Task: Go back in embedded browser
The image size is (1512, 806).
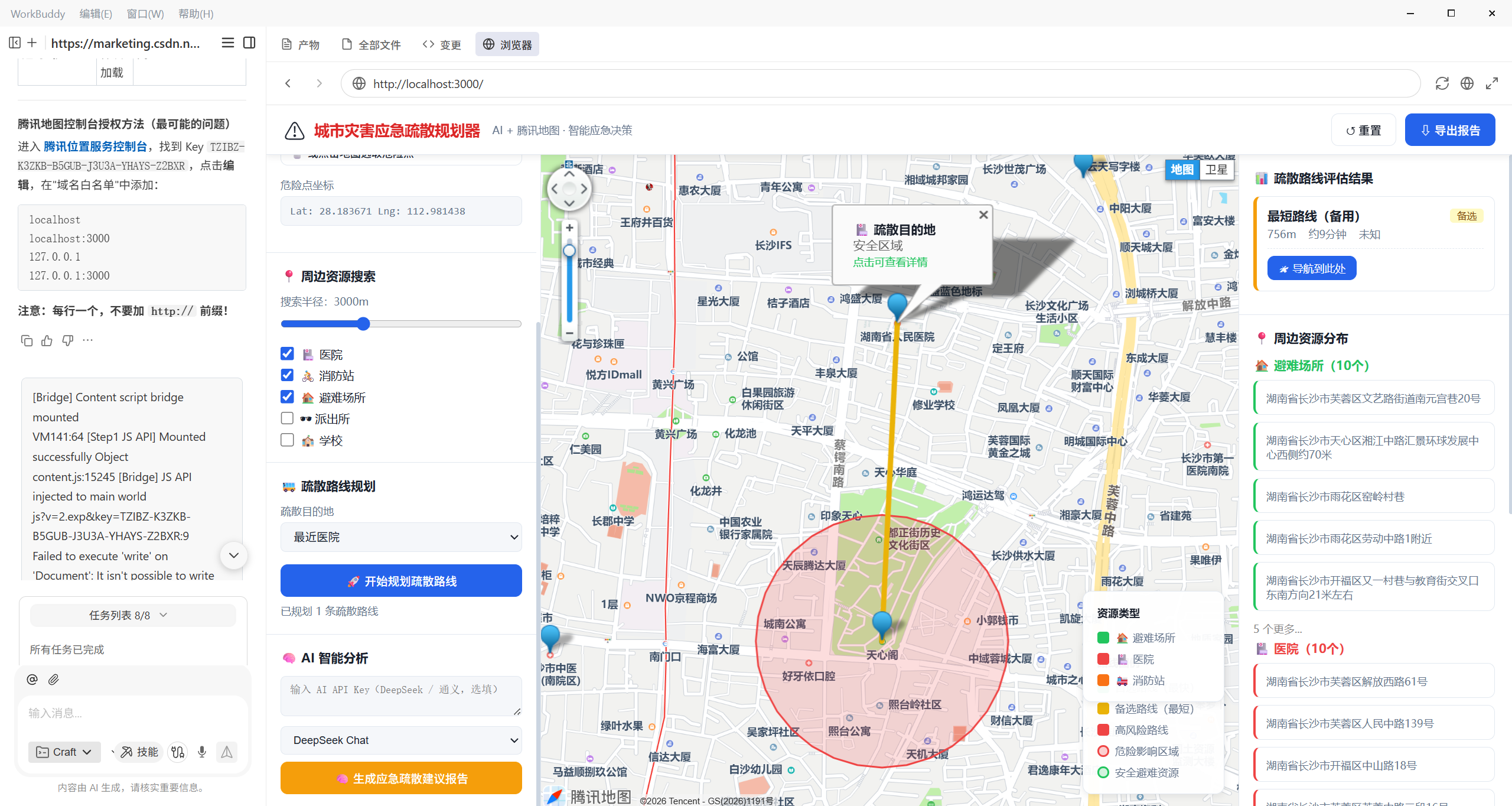Action: pyautogui.click(x=288, y=83)
